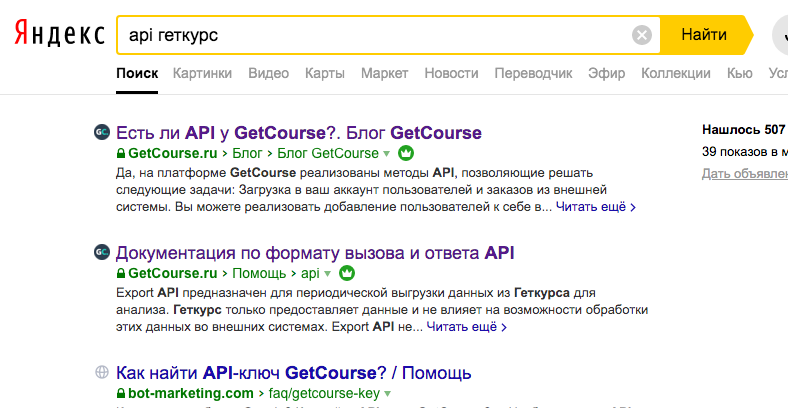Open the 'Помощь' breadcrumb in the second result
Viewport: 788px width, 408px height.
point(259,273)
